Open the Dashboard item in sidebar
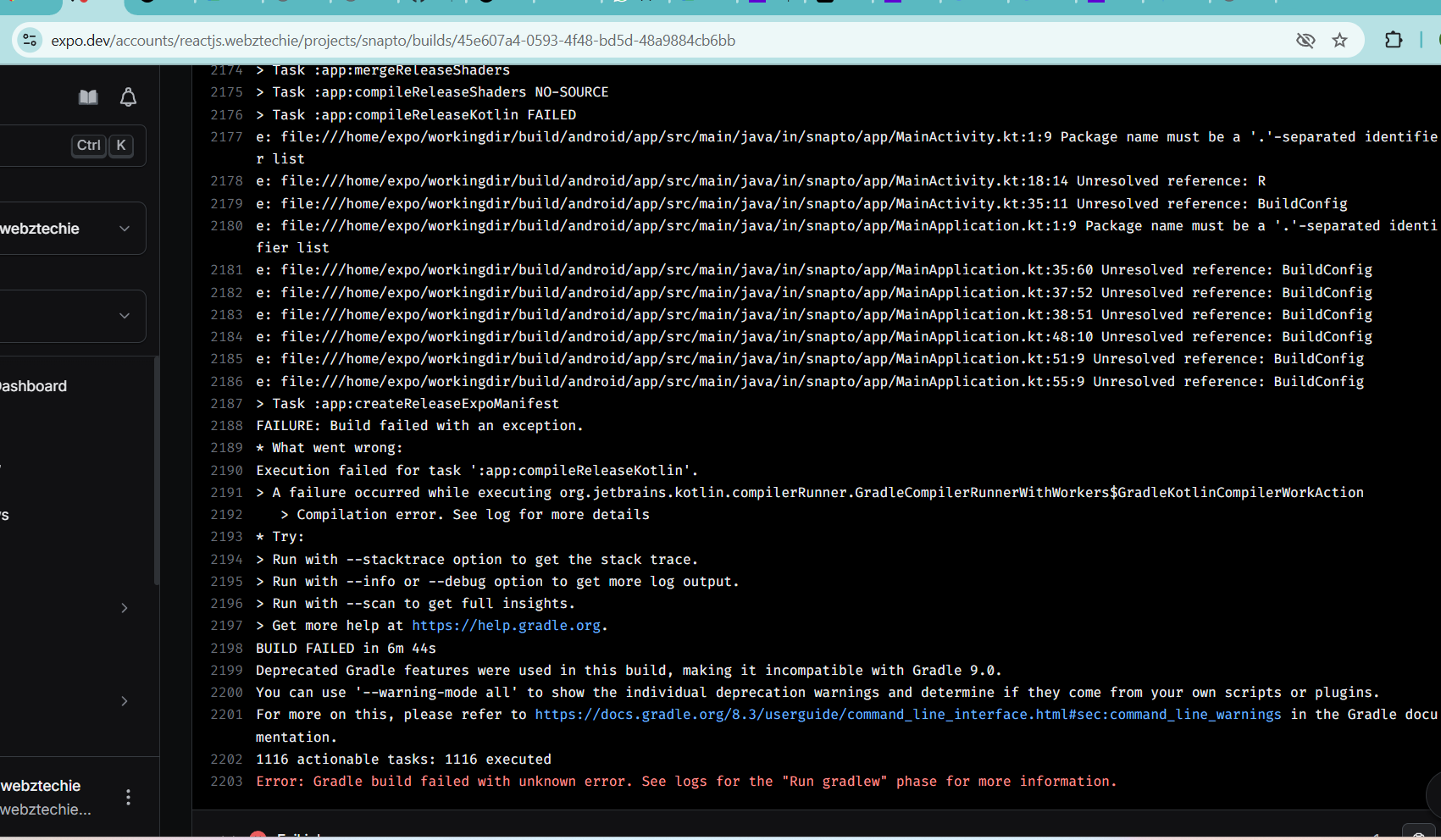Image resolution: width=1441 pixels, height=840 pixels. 34,386
